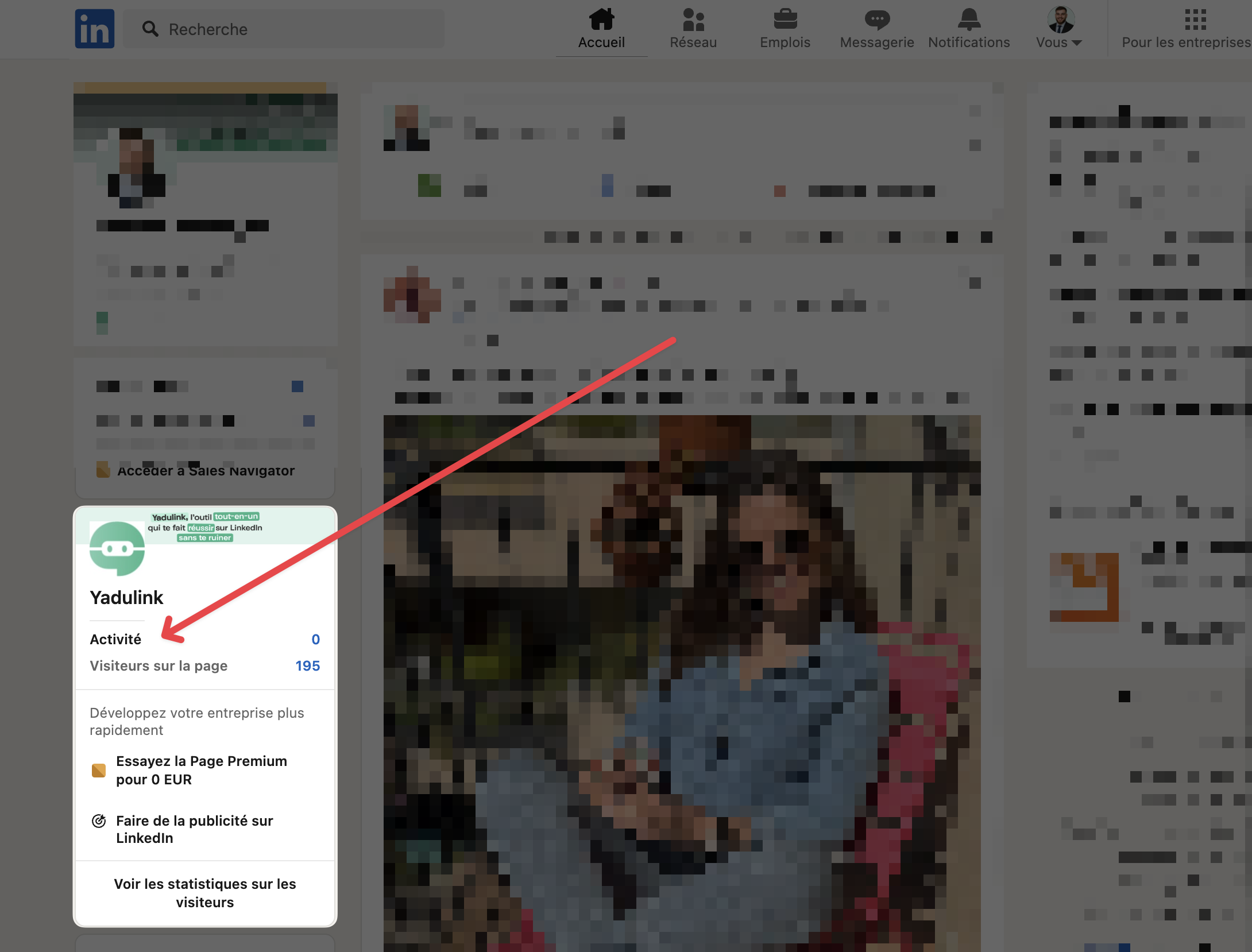1252x952 pixels.
Task: Open Messagerie chat bubble icon
Action: pos(876,20)
